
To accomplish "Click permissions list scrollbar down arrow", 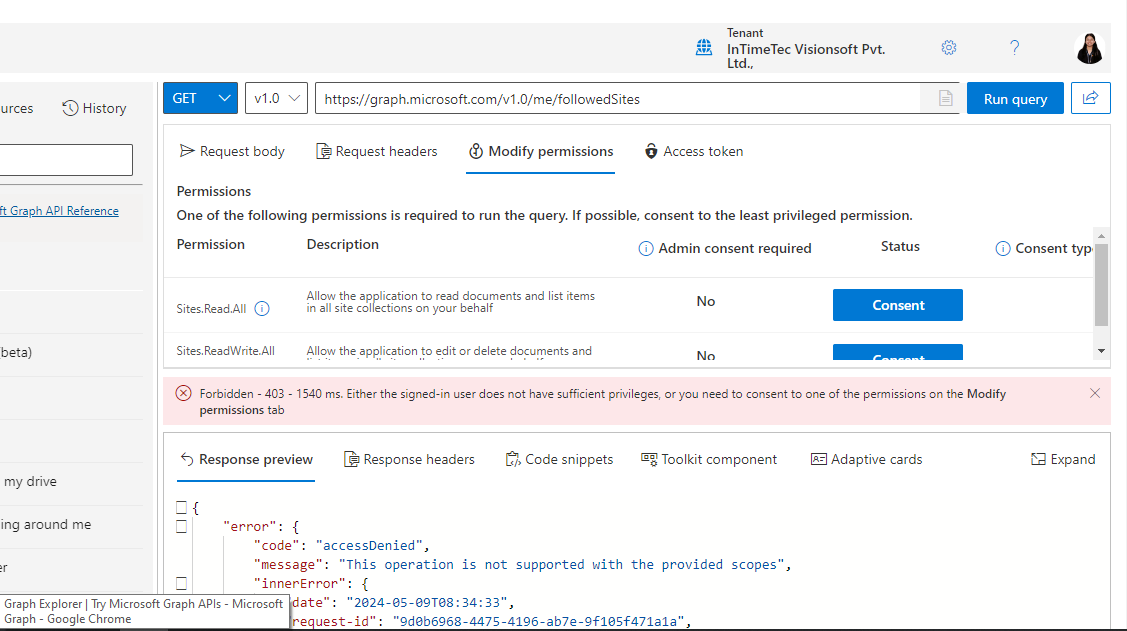I will [1101, 351].
